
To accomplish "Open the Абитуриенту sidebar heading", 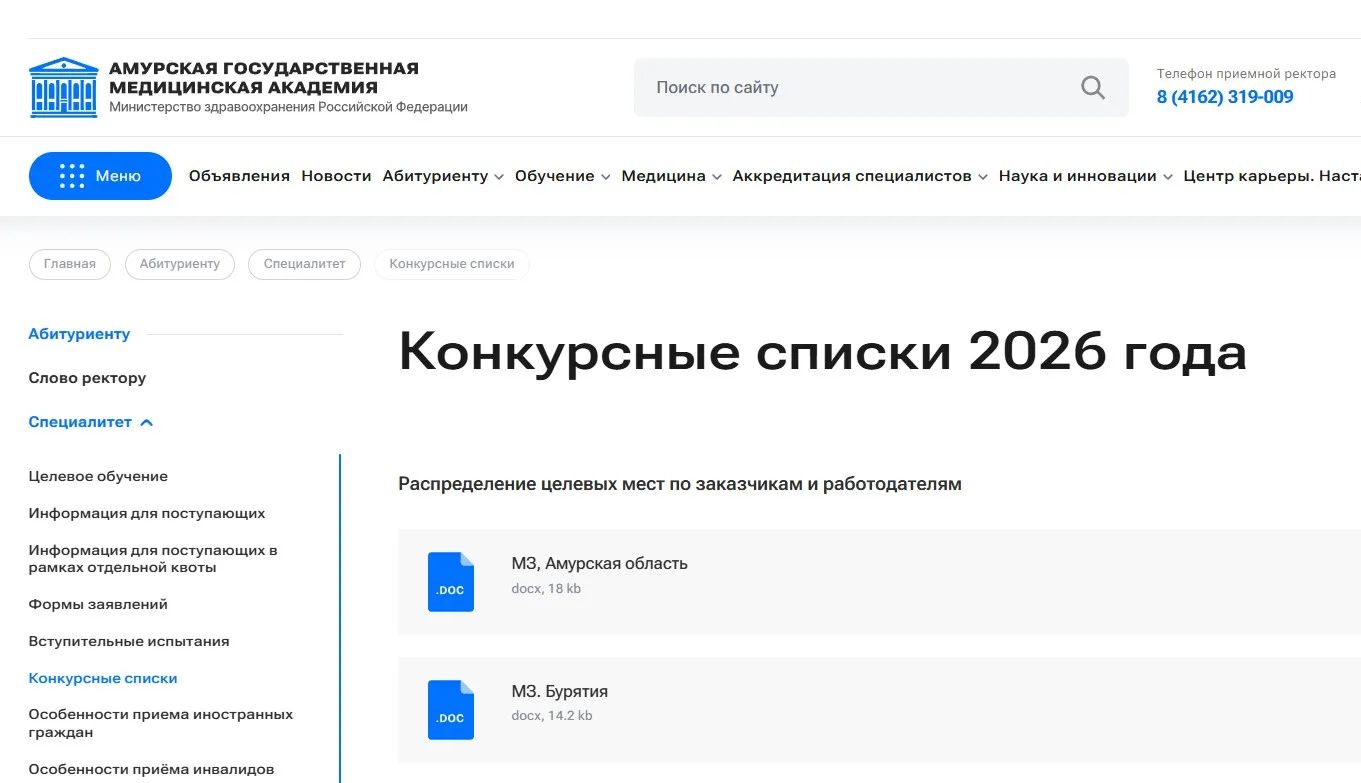I will 79,334.
